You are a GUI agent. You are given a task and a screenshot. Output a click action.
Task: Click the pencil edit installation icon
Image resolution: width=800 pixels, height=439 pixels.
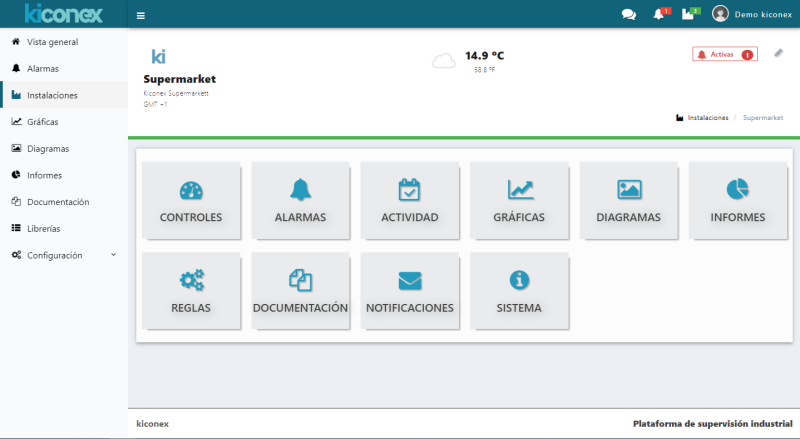(x=779, y=53)
